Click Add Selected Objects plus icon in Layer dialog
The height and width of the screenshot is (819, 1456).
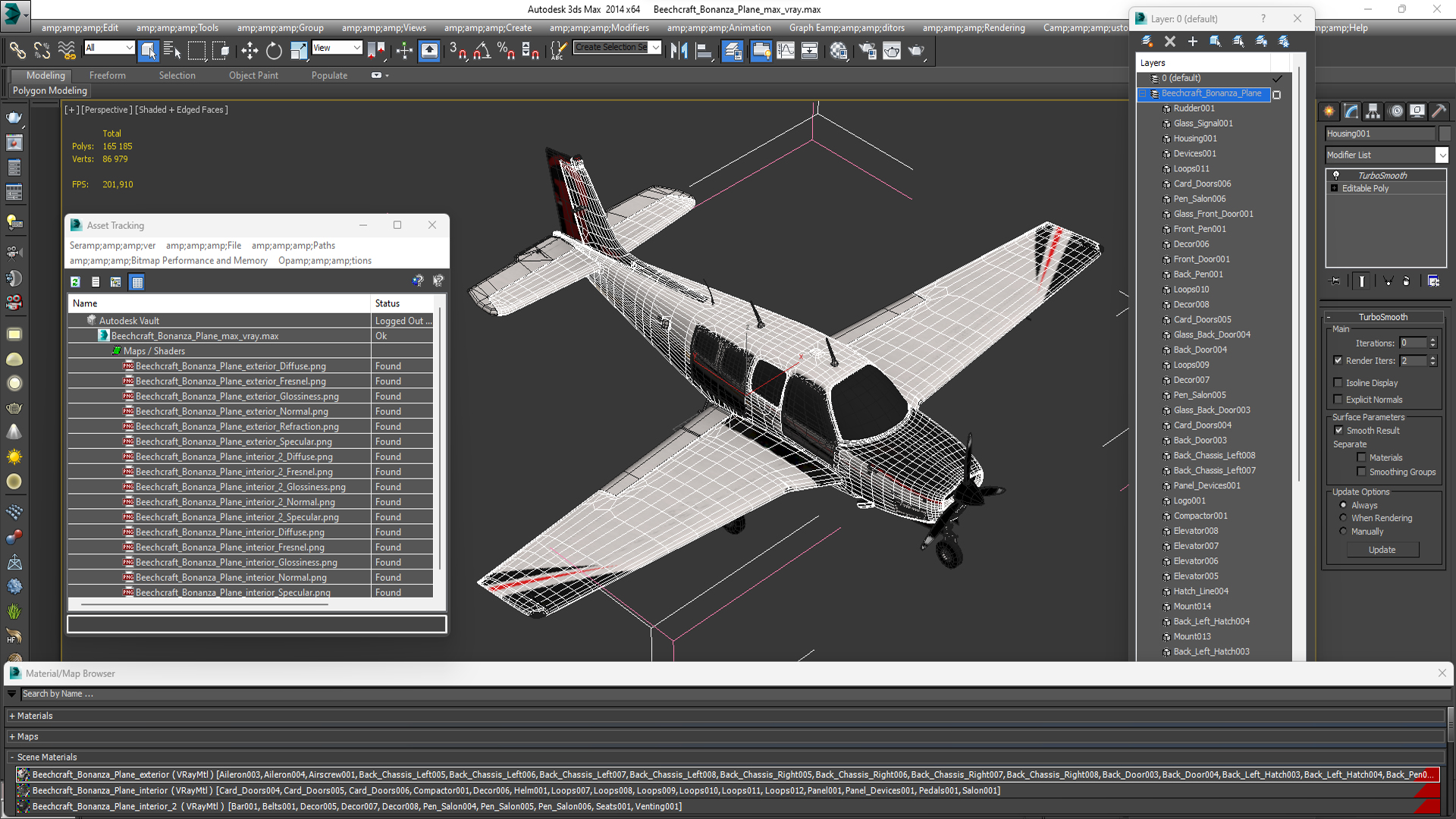click(1193, 41)
